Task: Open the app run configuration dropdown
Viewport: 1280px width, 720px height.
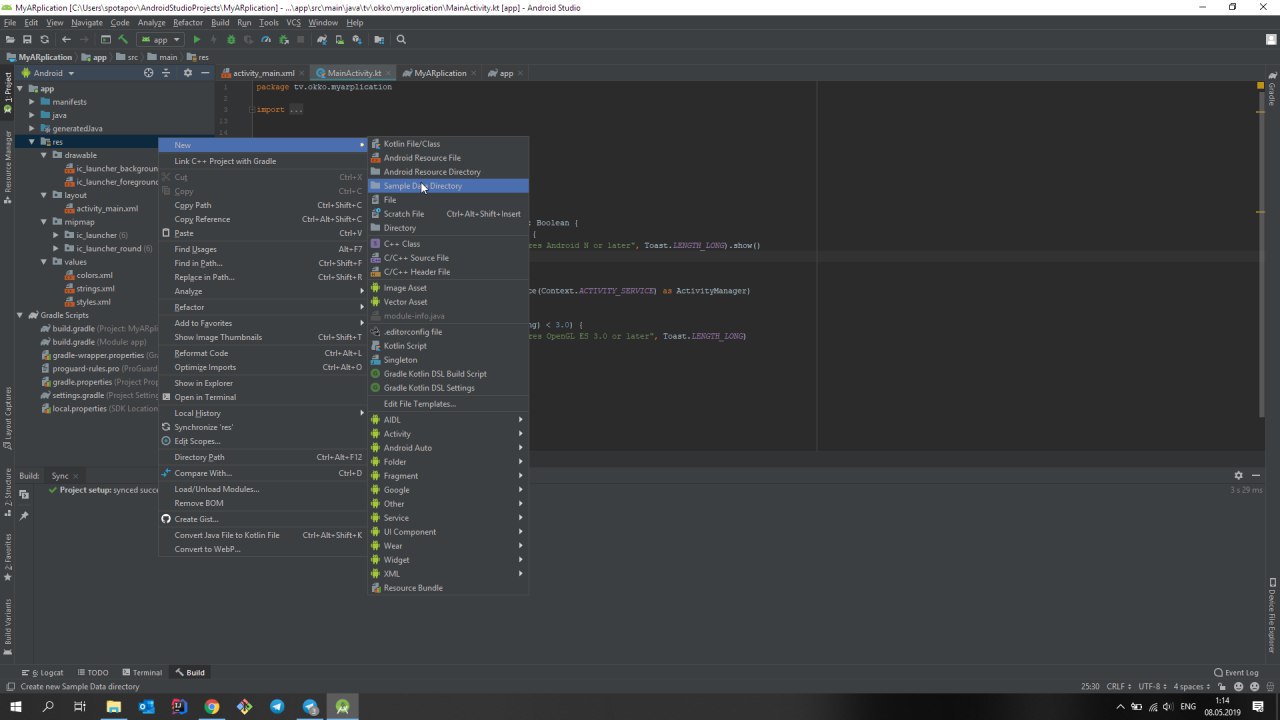Action: click(160, 40)
